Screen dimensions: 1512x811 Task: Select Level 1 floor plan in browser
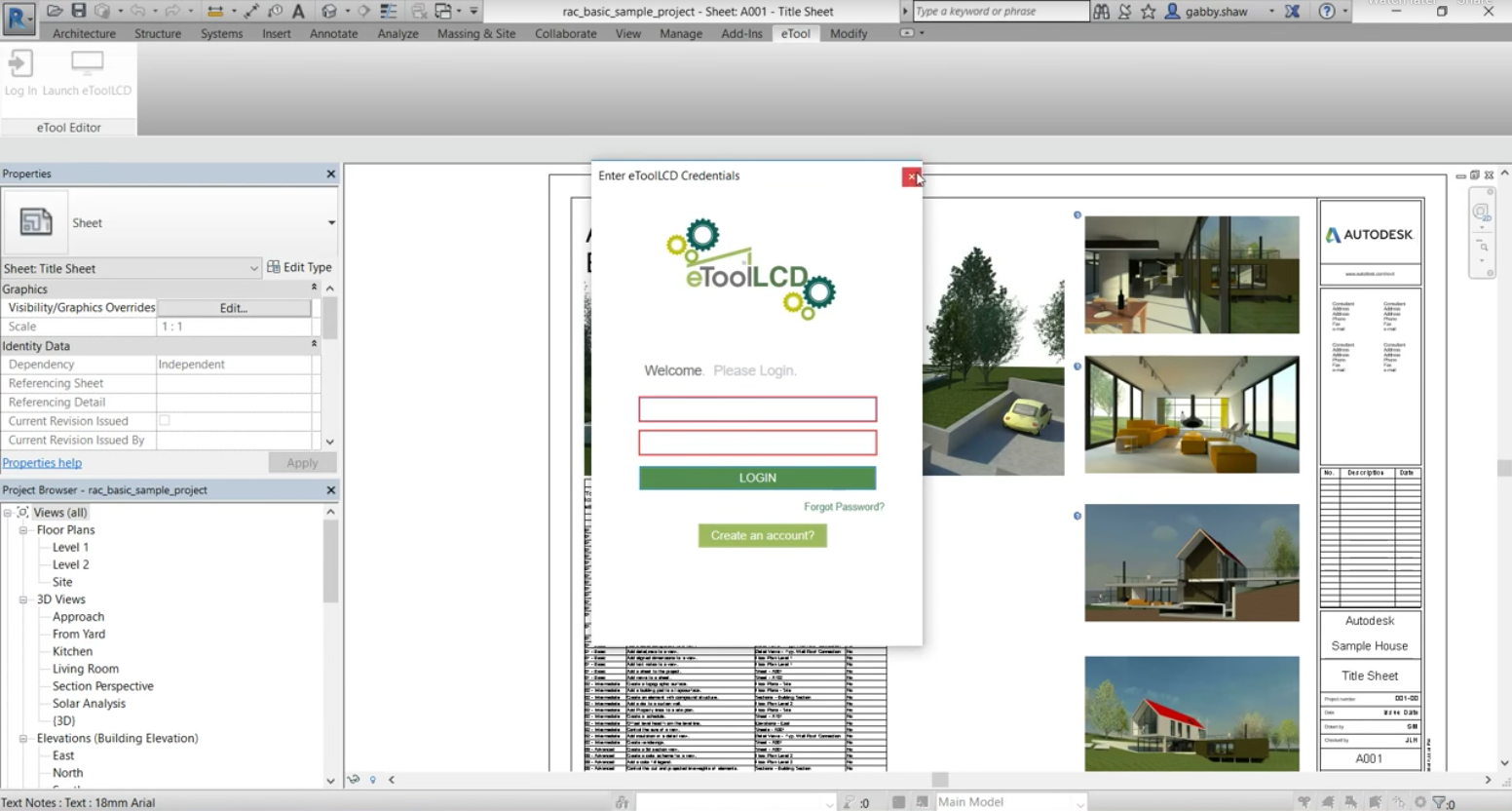pos(70,548)
